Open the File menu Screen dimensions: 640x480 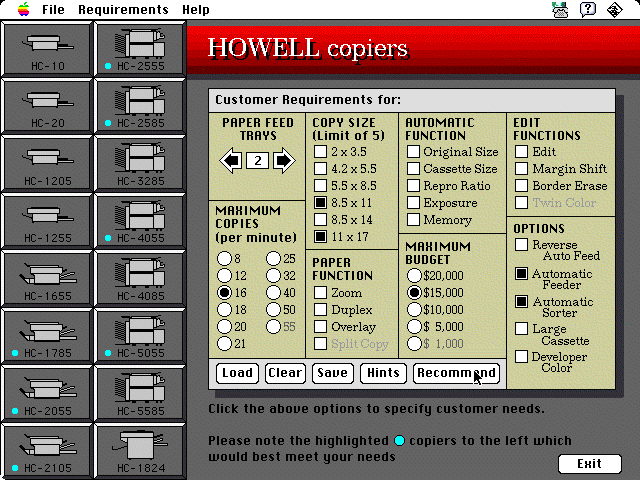click(53, 9)
